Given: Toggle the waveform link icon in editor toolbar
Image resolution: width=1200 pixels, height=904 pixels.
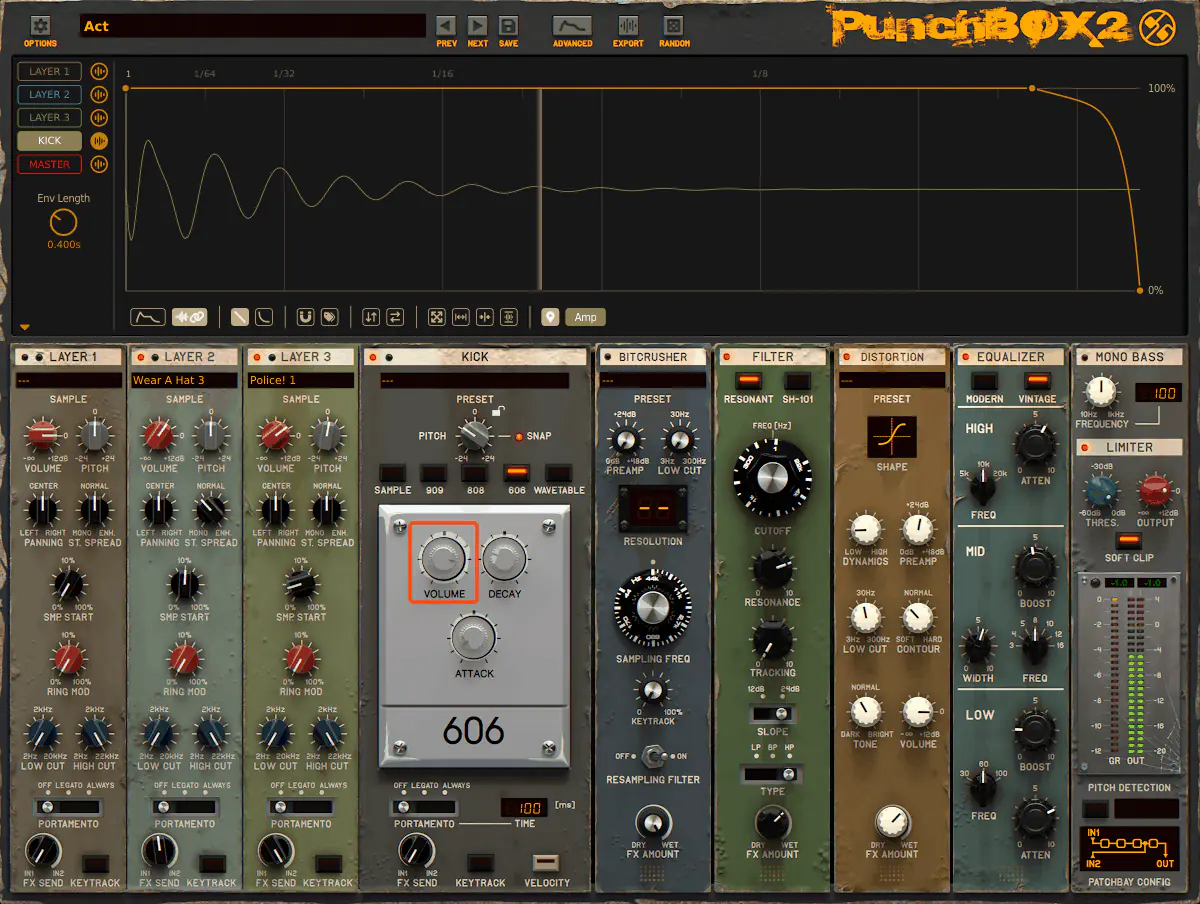Looking at the screenshot, I should pyautogui.click(x=189, y=317).
